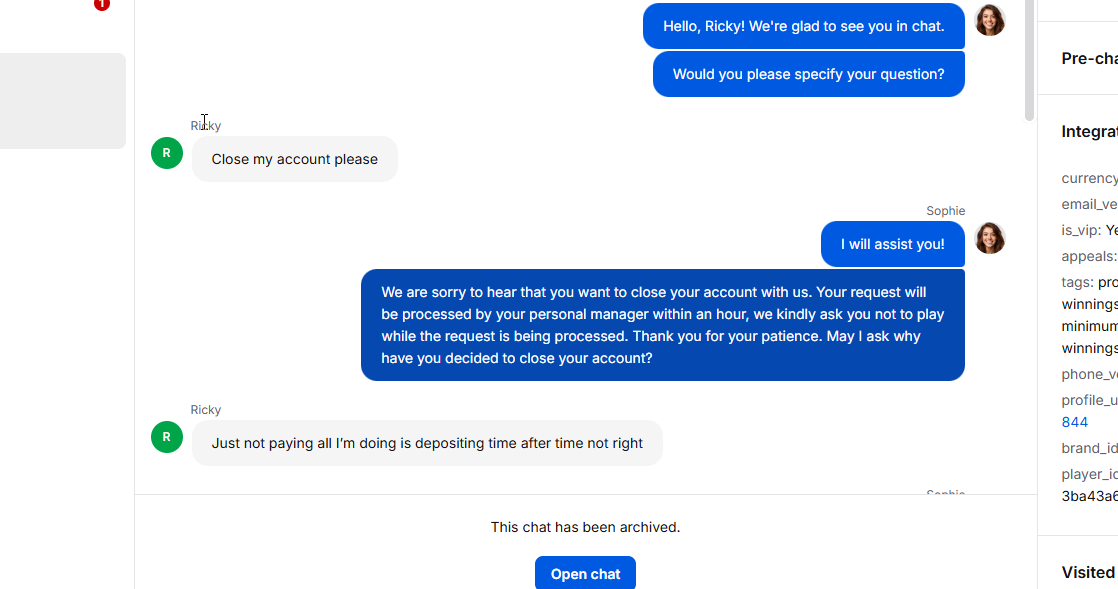Image resolution: width=1118 pixels, height=589 pixels.
Task: Select the highlighted gray chat list item
Action: point(63,101)
